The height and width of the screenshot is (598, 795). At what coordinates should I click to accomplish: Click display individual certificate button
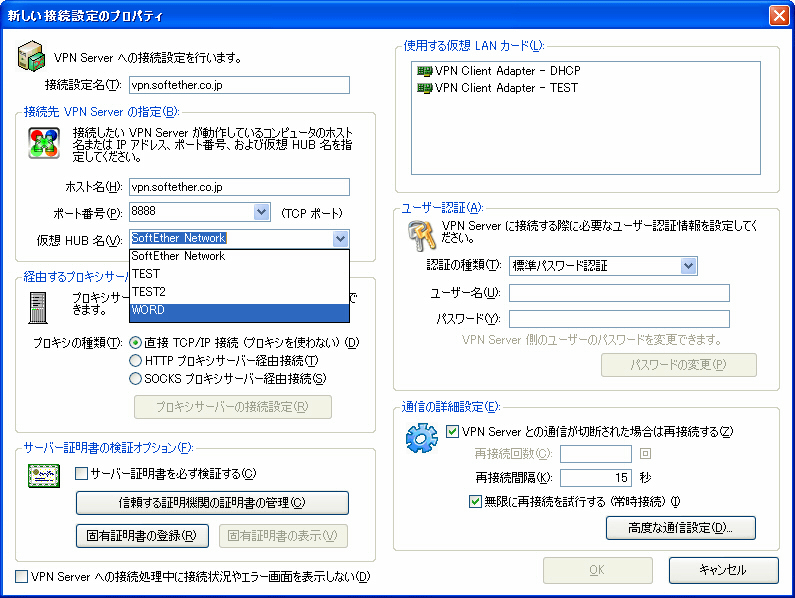point(283,536)
